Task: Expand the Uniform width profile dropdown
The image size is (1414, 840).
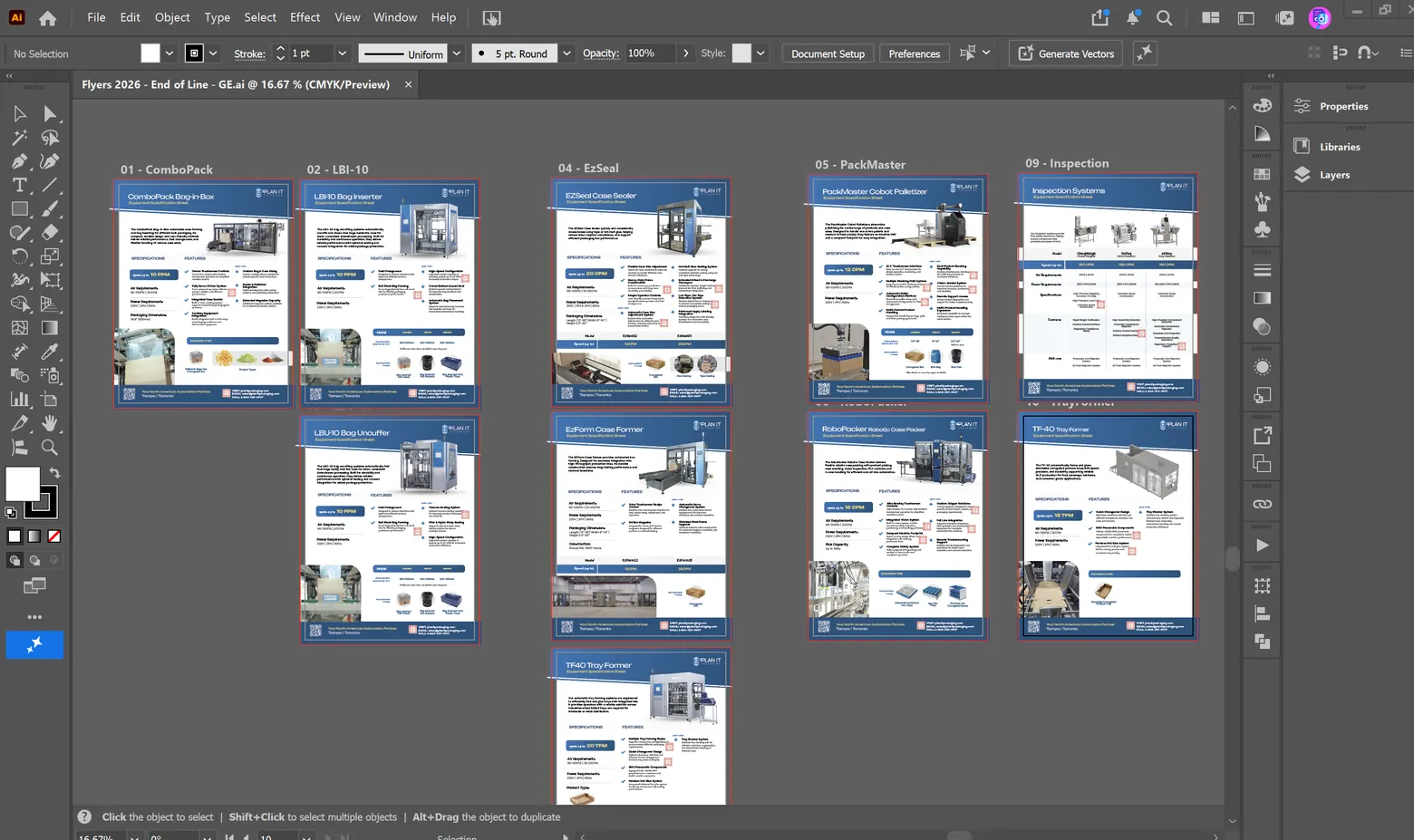Action: [x=457, y=53]
